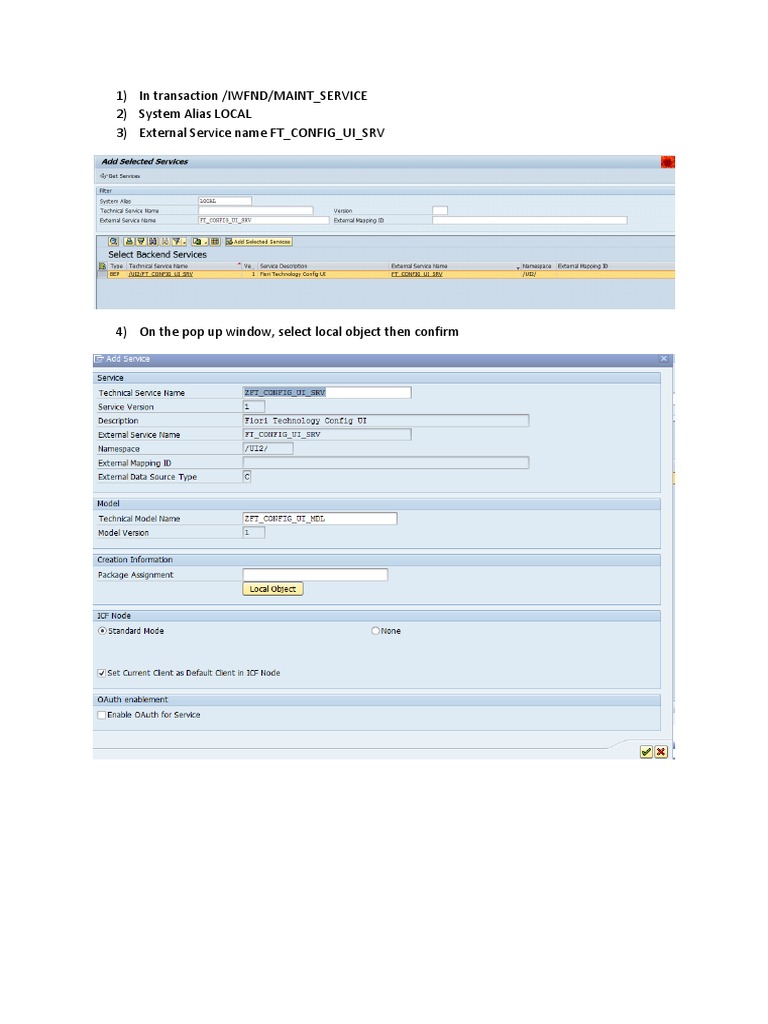
Task: Open the FT_CONFIG_UI_SRV external service link in table
Action: click(x=417, y=274)
